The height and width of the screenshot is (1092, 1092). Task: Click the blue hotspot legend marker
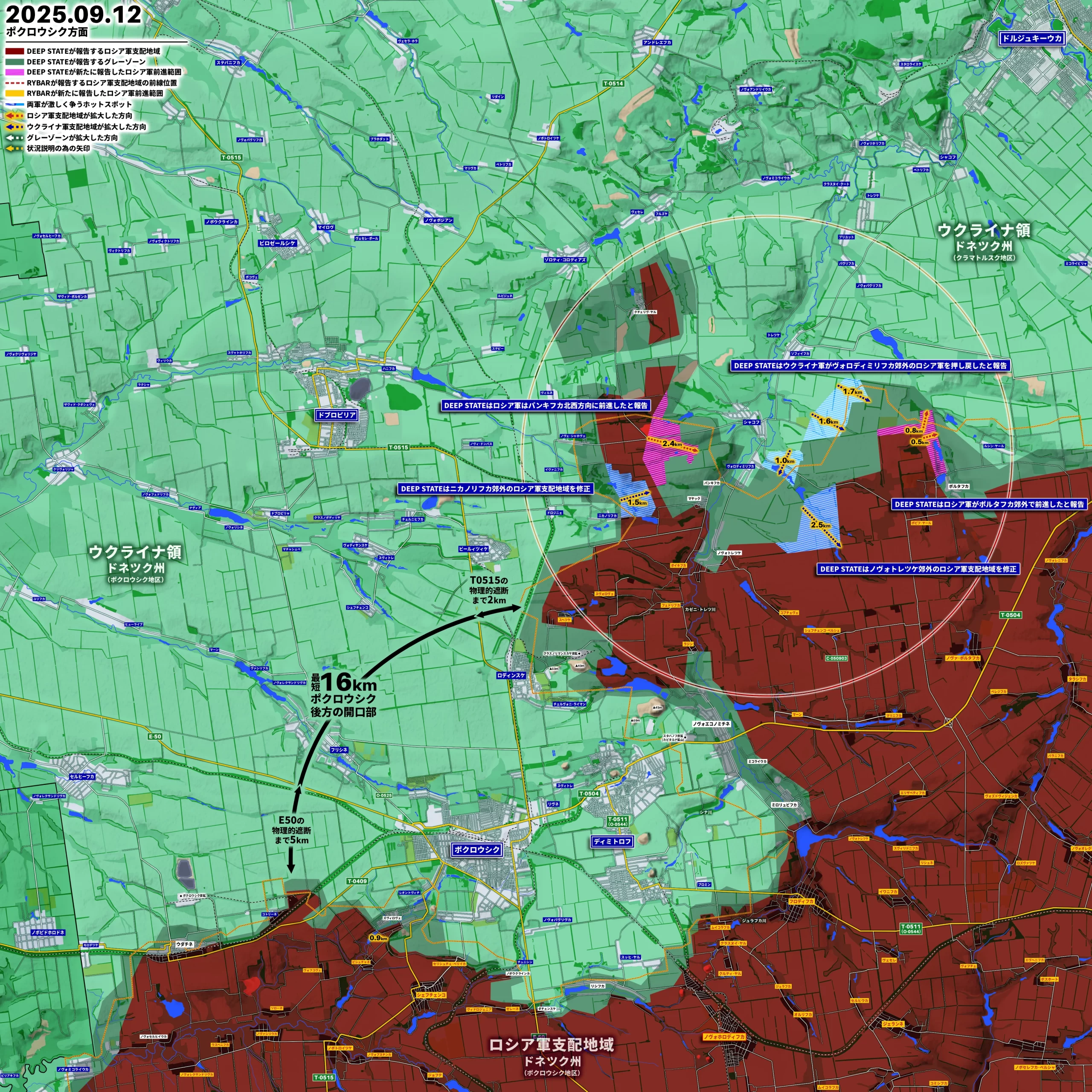pyautogui.click(x=15, y=105)
